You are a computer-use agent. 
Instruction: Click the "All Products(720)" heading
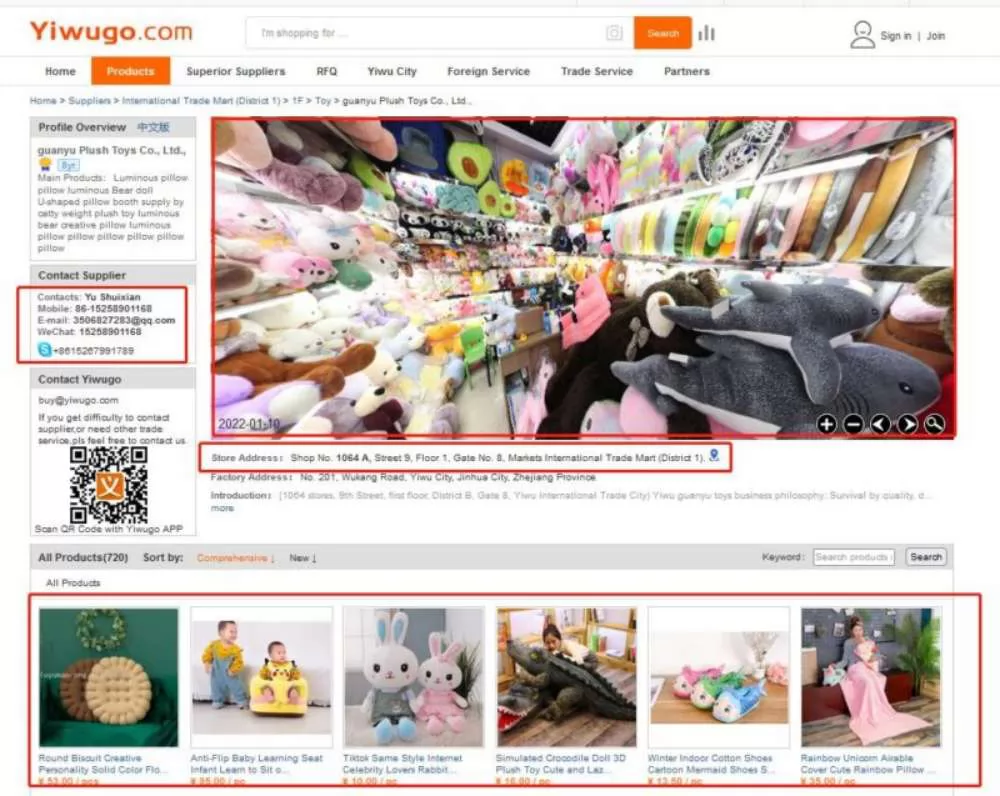click(x=83, y=557)
